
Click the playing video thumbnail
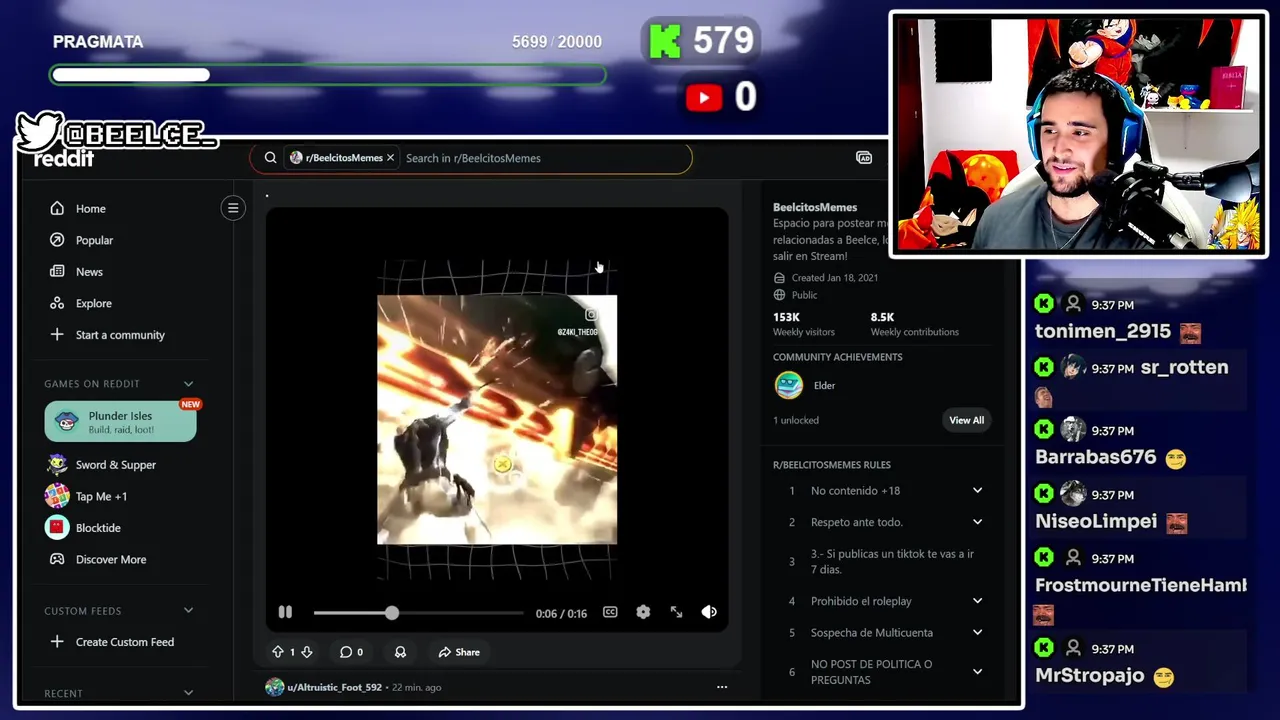pyautogui.click(x=497, y=420)
